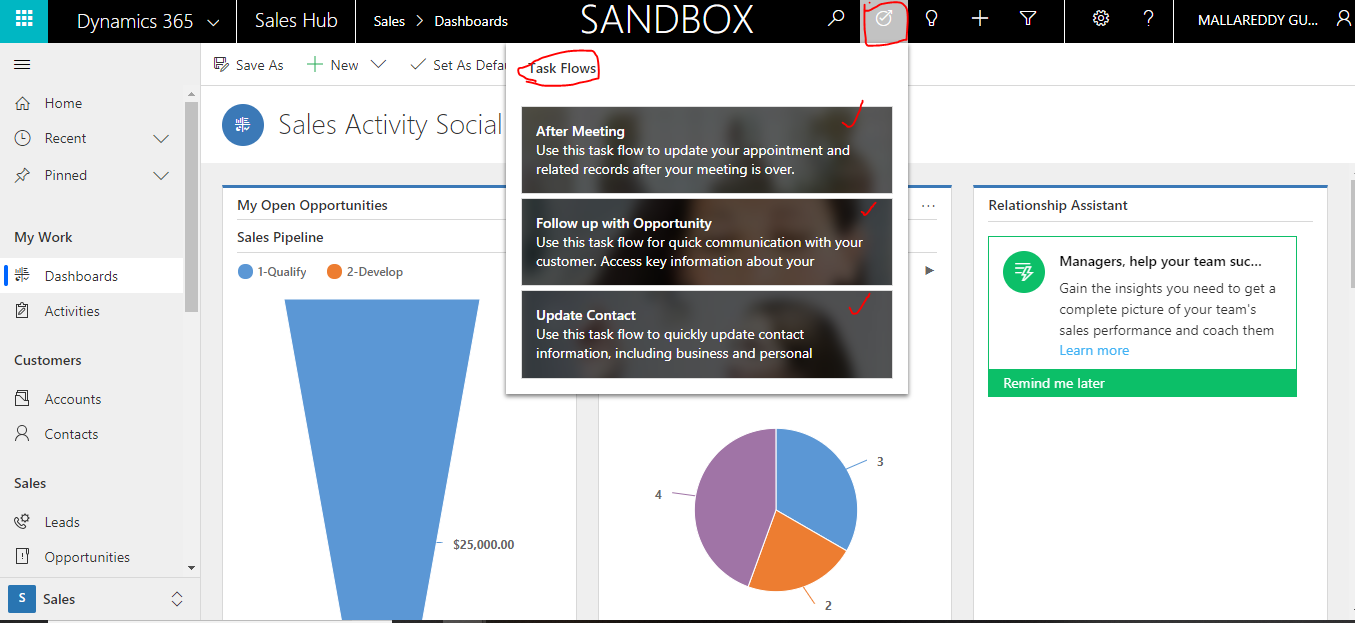The image size is (1355, 623).
Task: Click the Relationship Assistant heading
Action: (x=1058, y=205)
